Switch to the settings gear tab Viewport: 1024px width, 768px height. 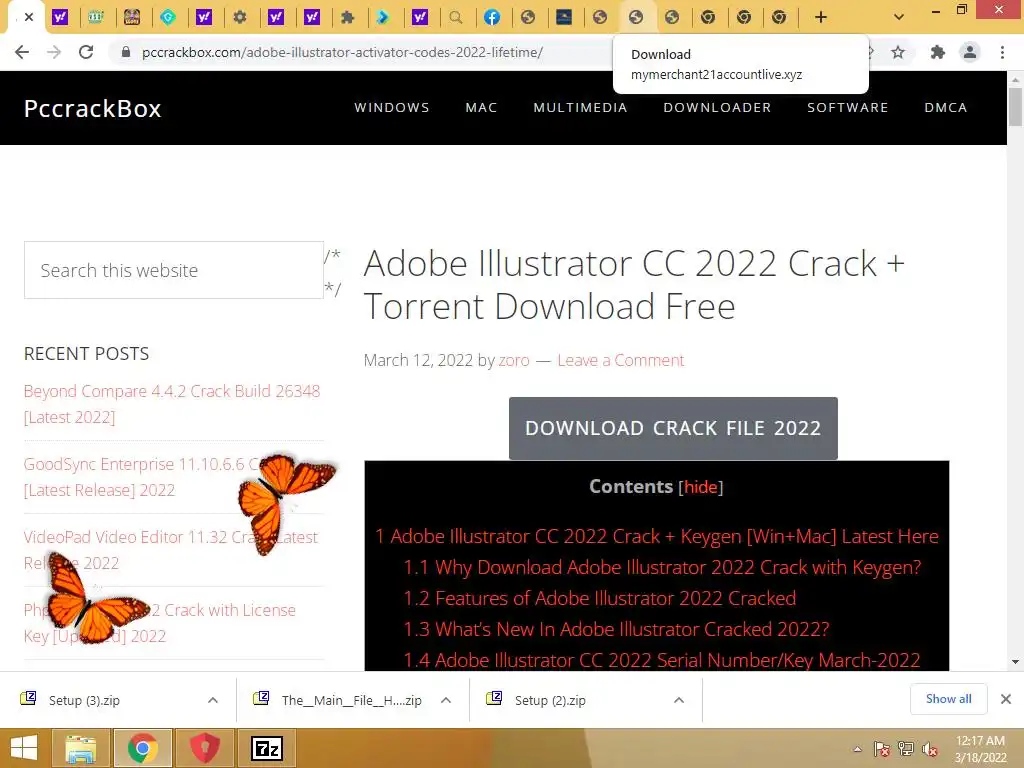pyautogui.click(x=240, y=17)
